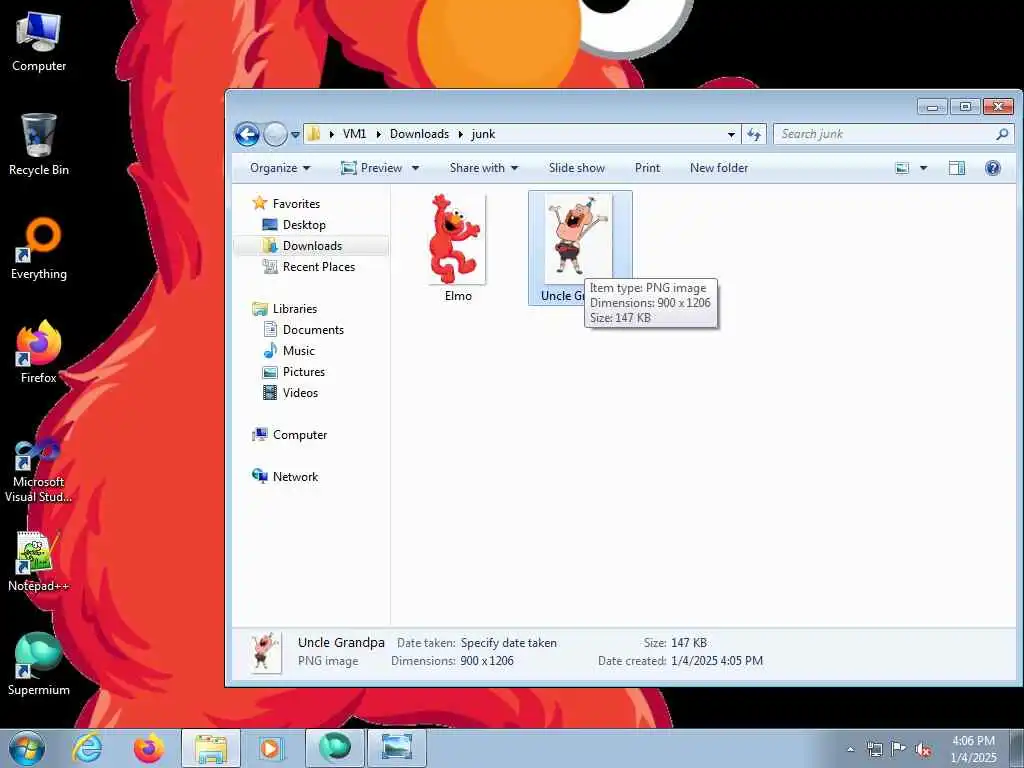Click Date created value 1/4/2025 4:05 PM
The height and width of the screenshot is (768, 1024).
[x=716, y=661]
